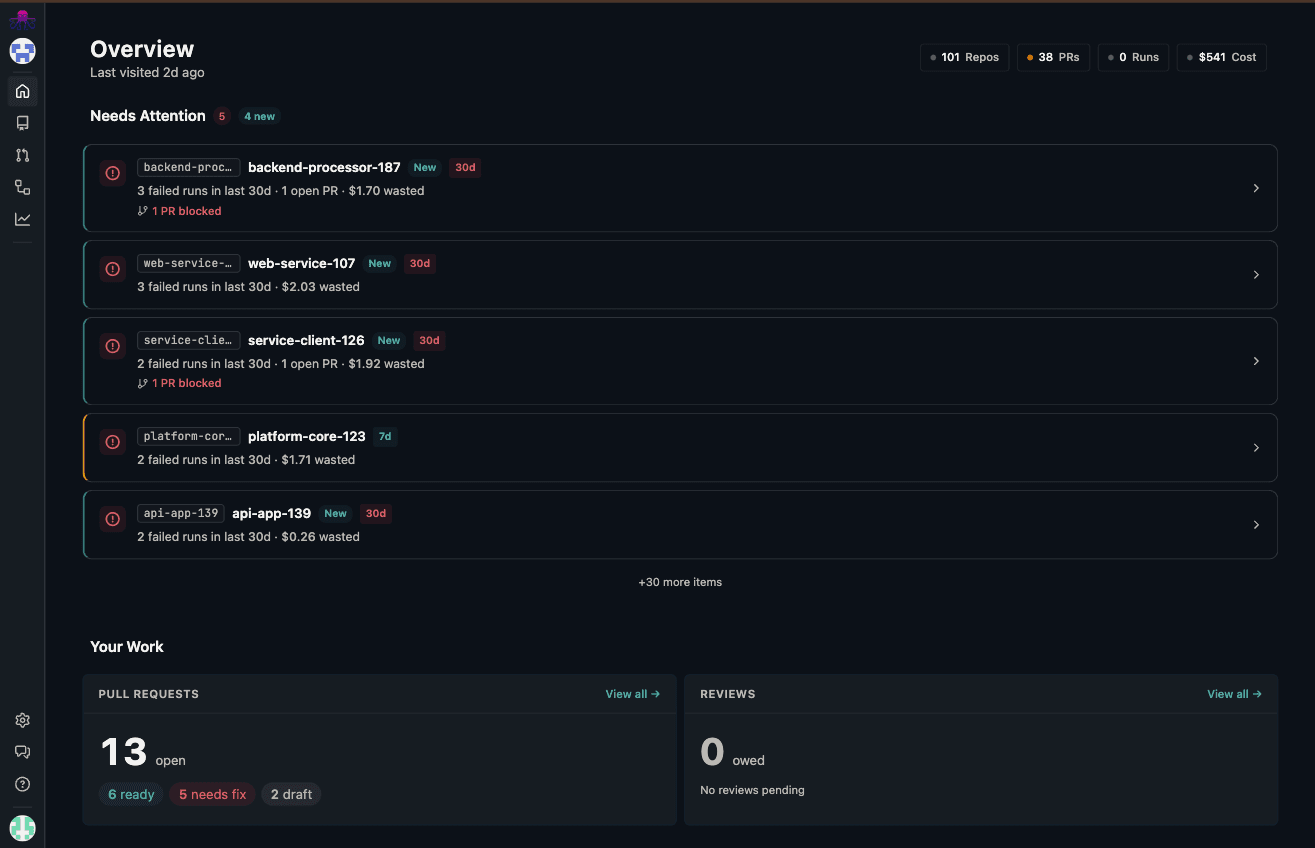This screenshot has height=848, width=1315.
Task: Expand the web-service-107 attention card
Action: [x=1256, y=274]
